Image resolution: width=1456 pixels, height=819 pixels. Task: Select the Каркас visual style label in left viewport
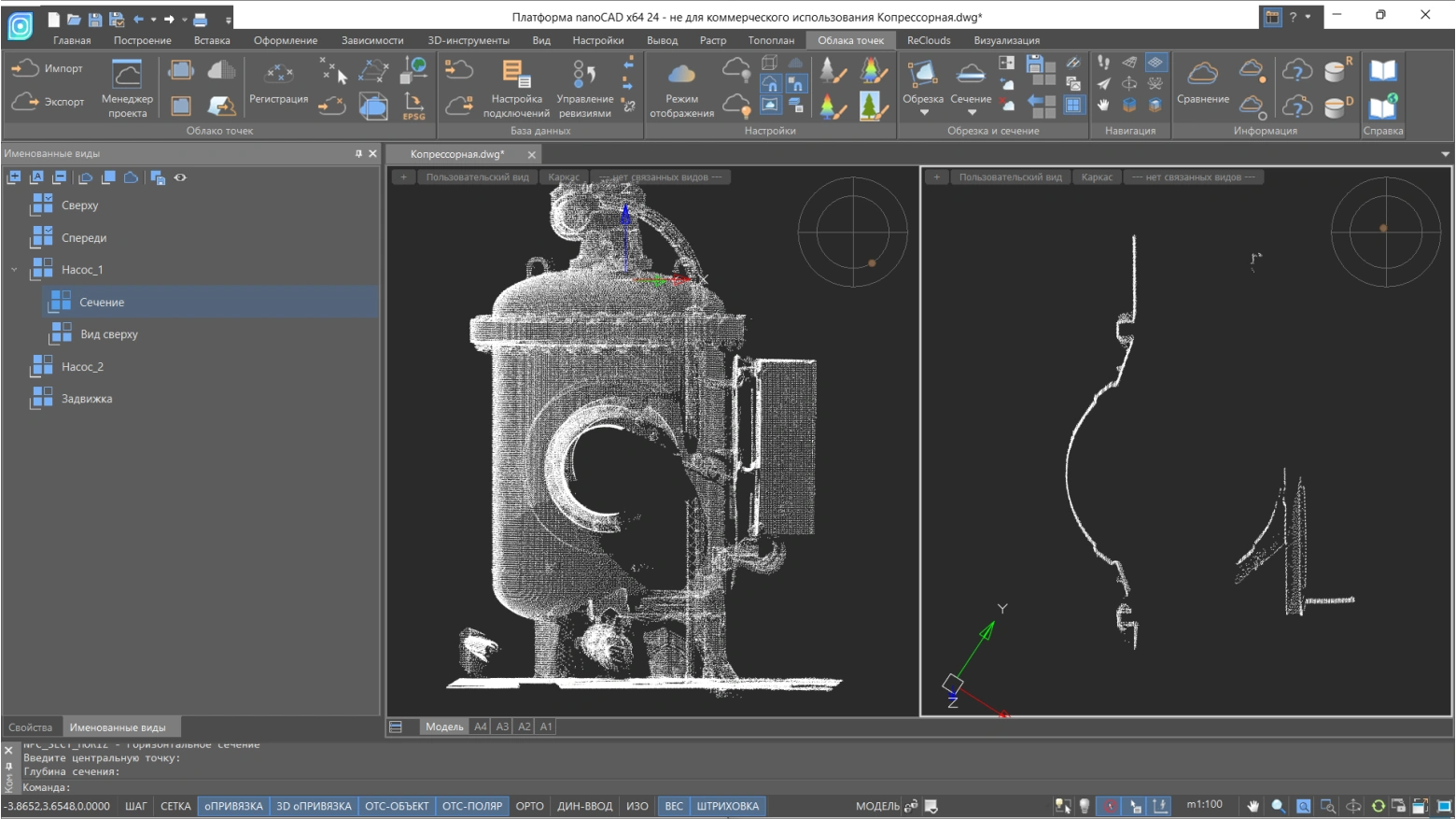click(563, 177)
